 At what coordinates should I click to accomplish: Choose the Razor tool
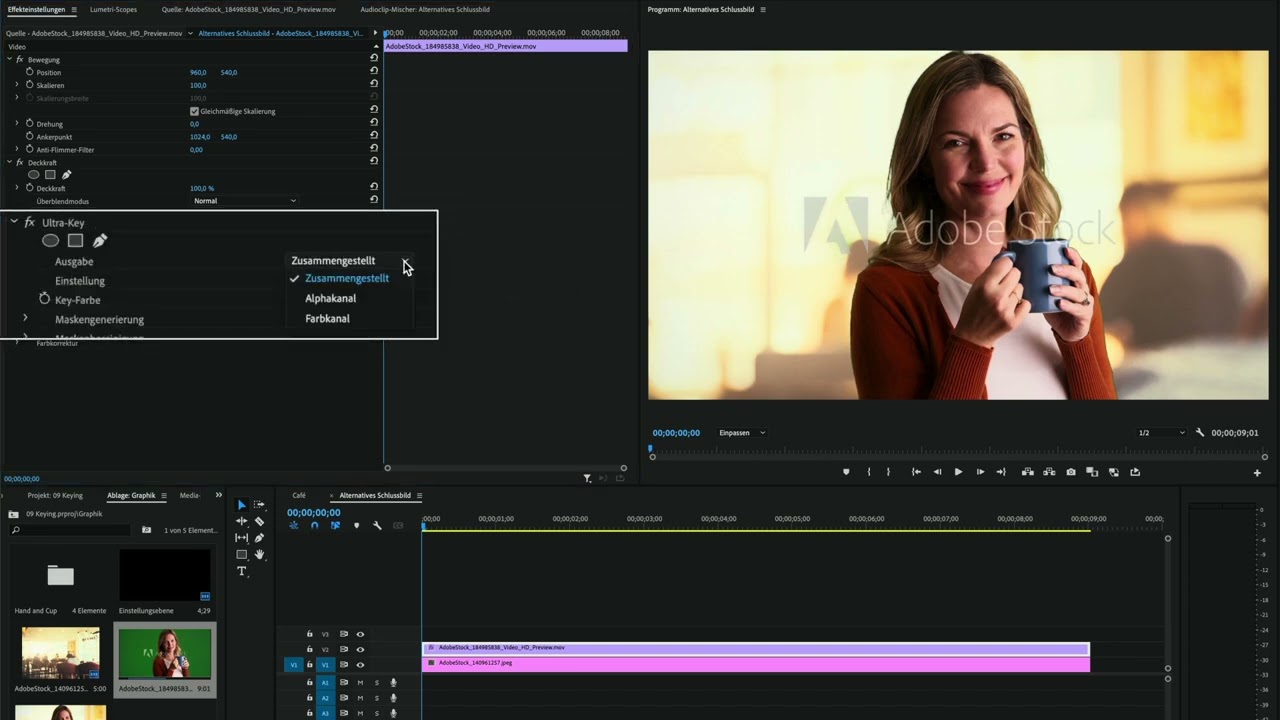tap(259, 521)
